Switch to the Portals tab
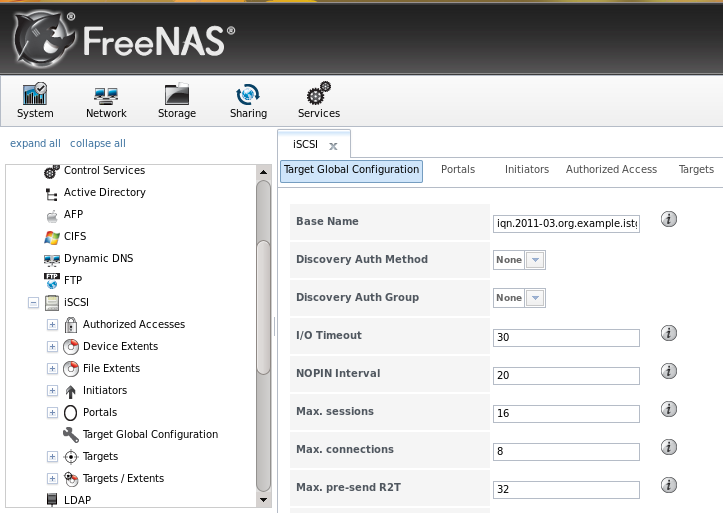 (x=458, y=170)
